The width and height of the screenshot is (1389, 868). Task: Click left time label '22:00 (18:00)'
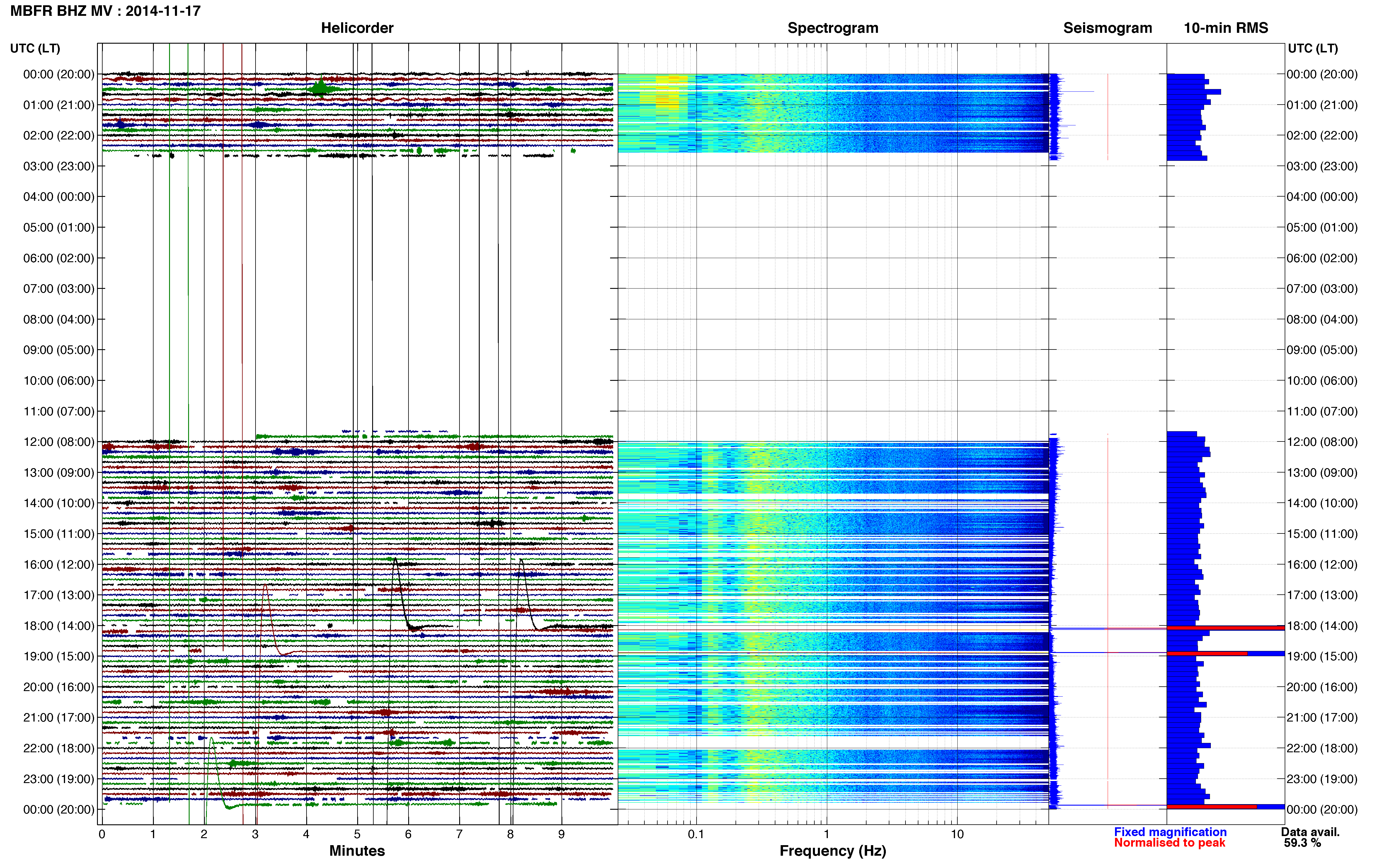(59, 748)
